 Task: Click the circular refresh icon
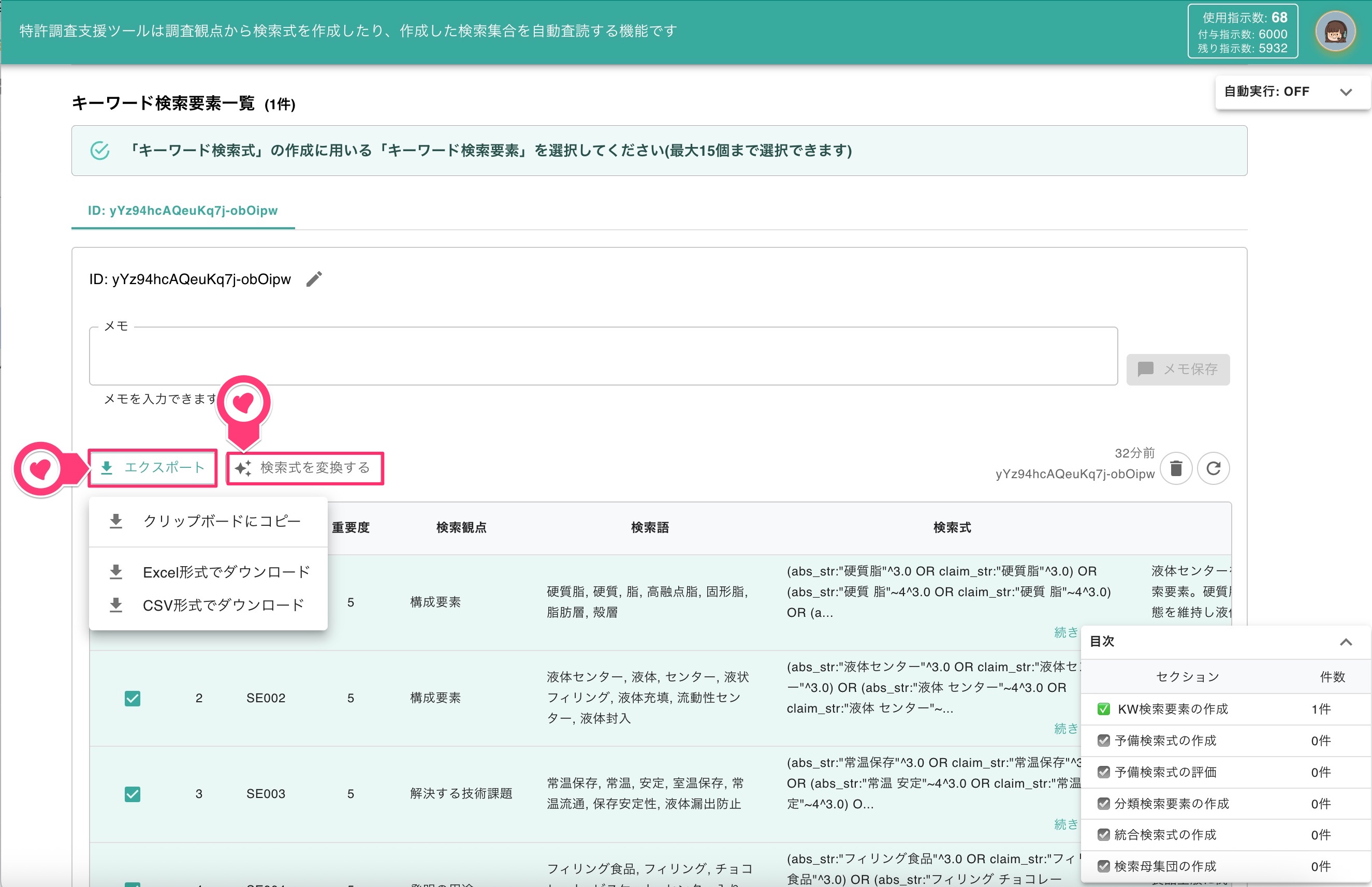coord(1213,468)
